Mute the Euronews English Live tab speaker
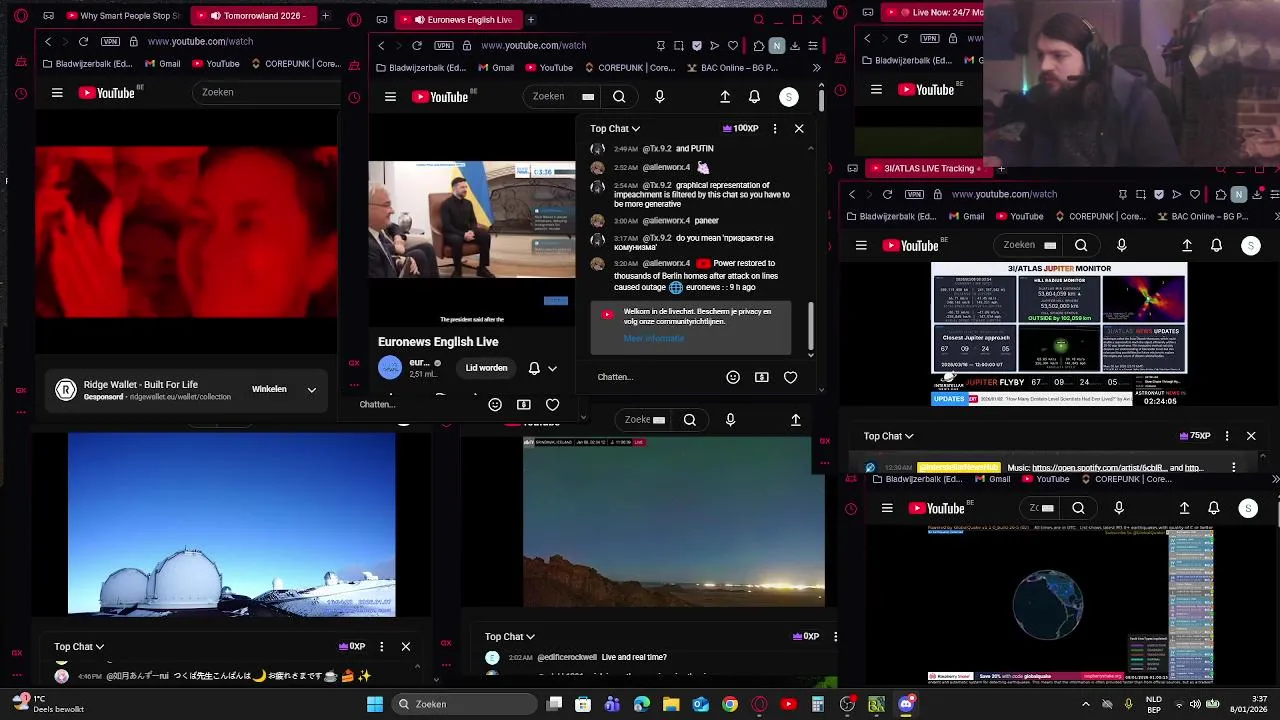1280x720 pixels. (419, 20)
